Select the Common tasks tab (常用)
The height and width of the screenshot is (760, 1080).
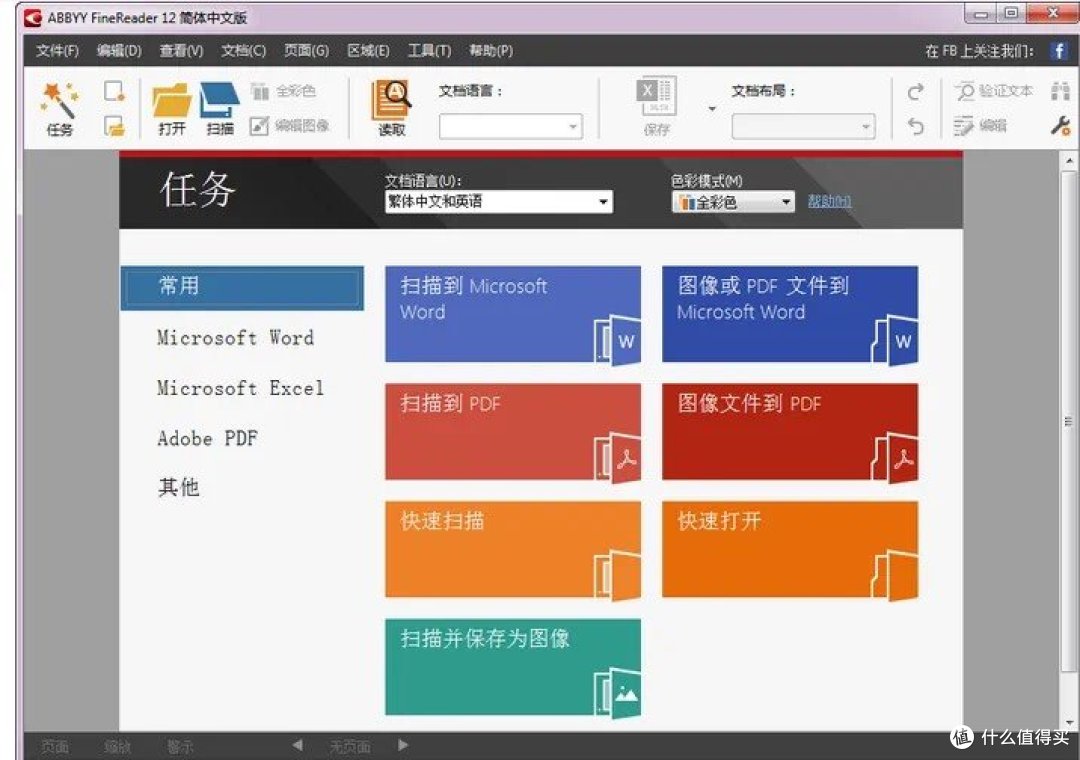click(x=242, y=287)
